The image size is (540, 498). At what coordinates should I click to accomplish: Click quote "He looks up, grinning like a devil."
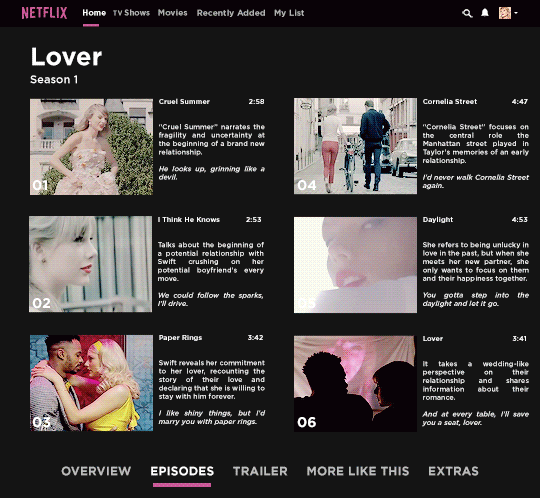211,173
